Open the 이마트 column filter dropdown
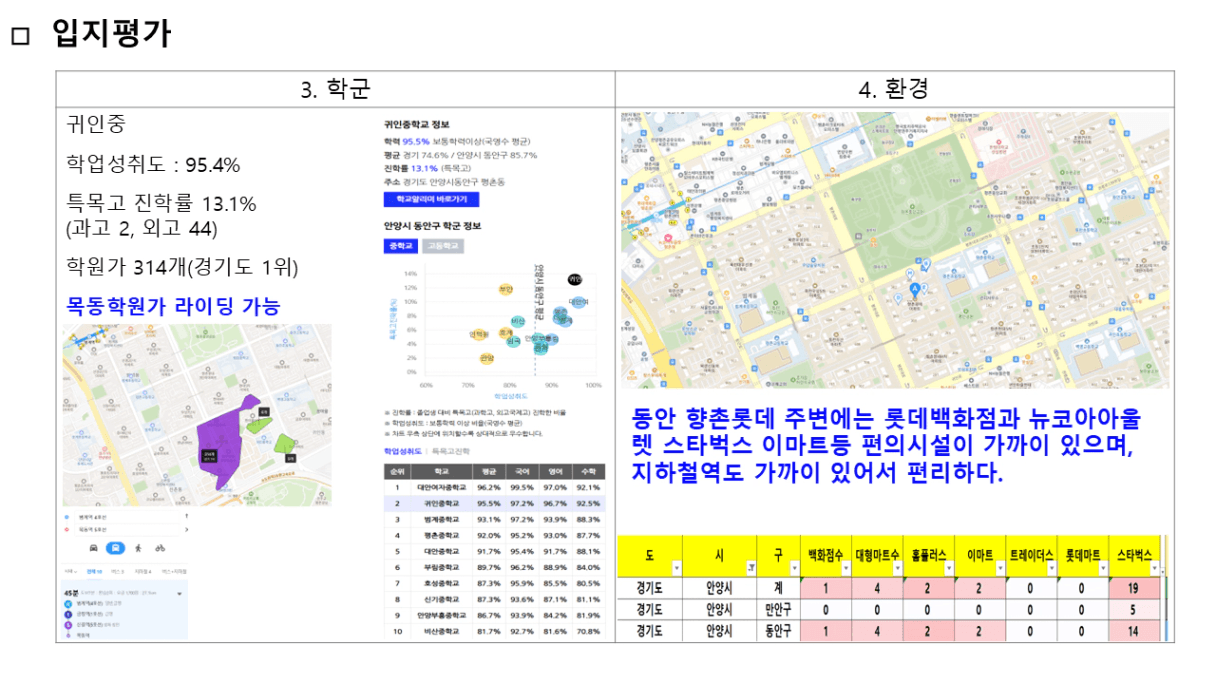 tap(1000, 568)
